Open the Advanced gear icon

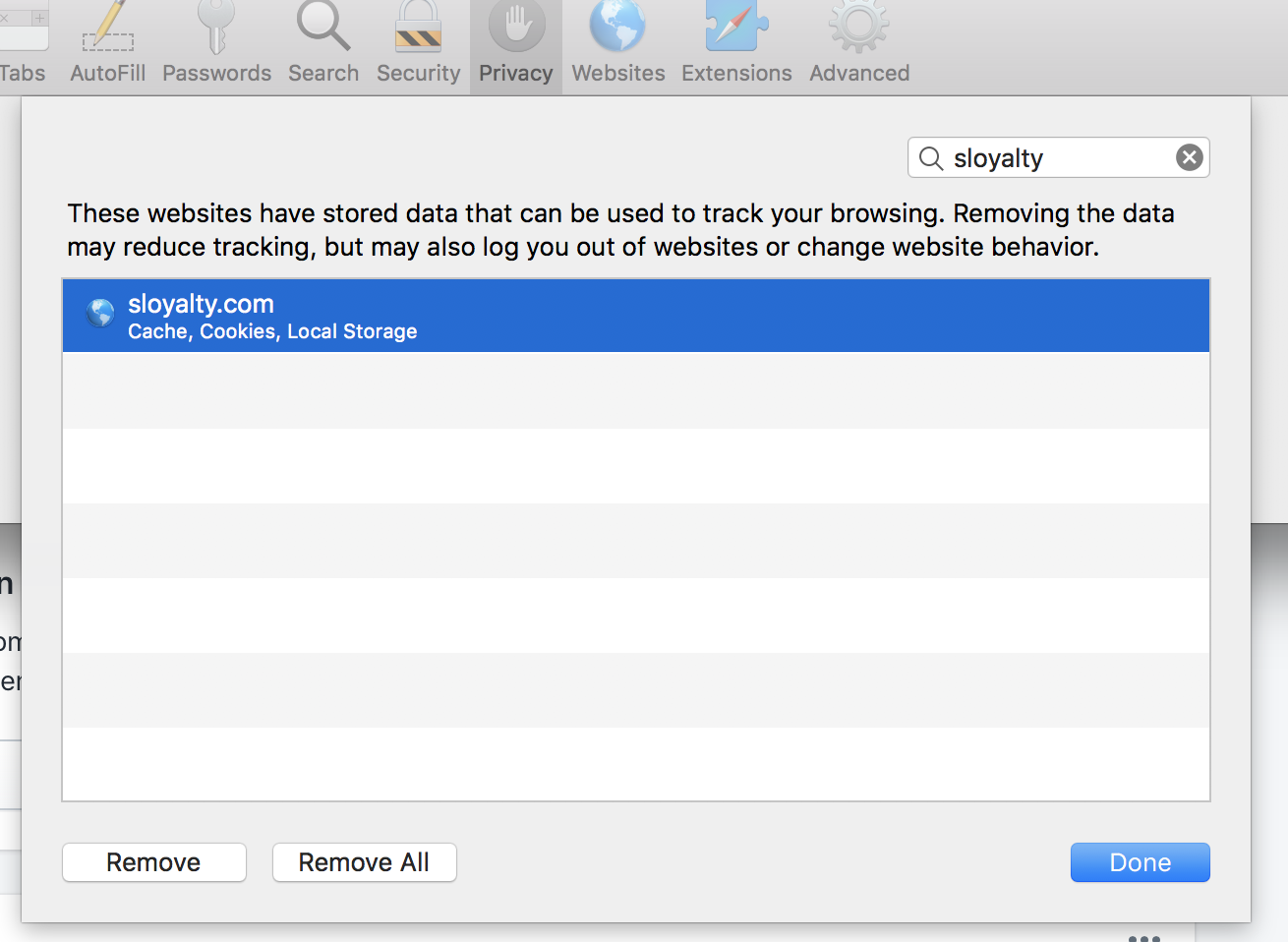pyautogui.click(x=859, y=27)
